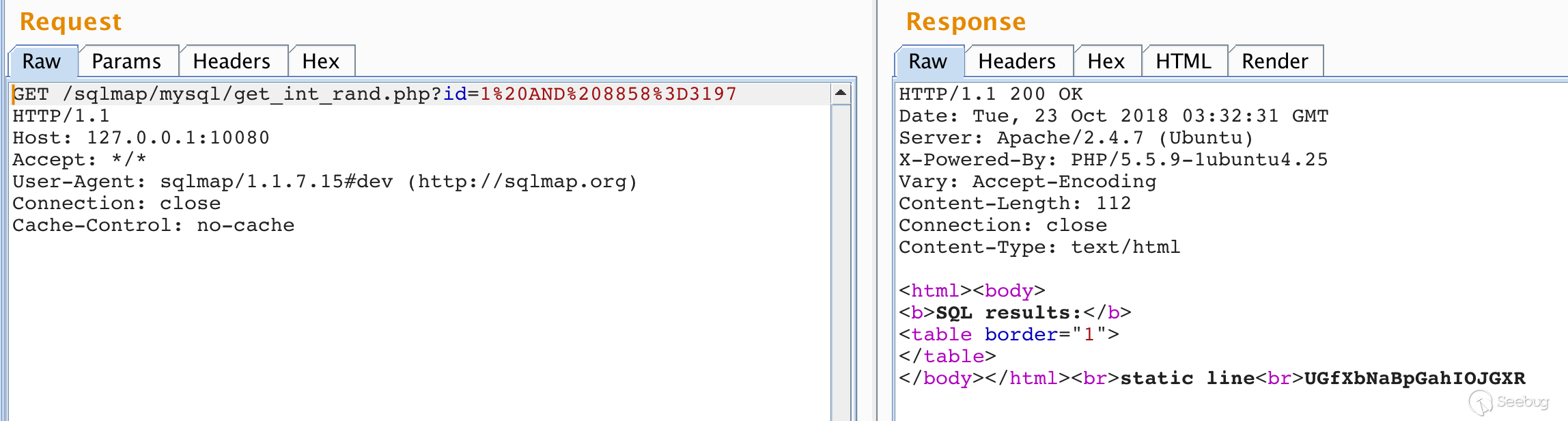Image resolution: width=1568 pixels, height=421 pixels.
Task: Click the 'Host: 127.0.0.1:10080' header line
Action: click(141, 137)
